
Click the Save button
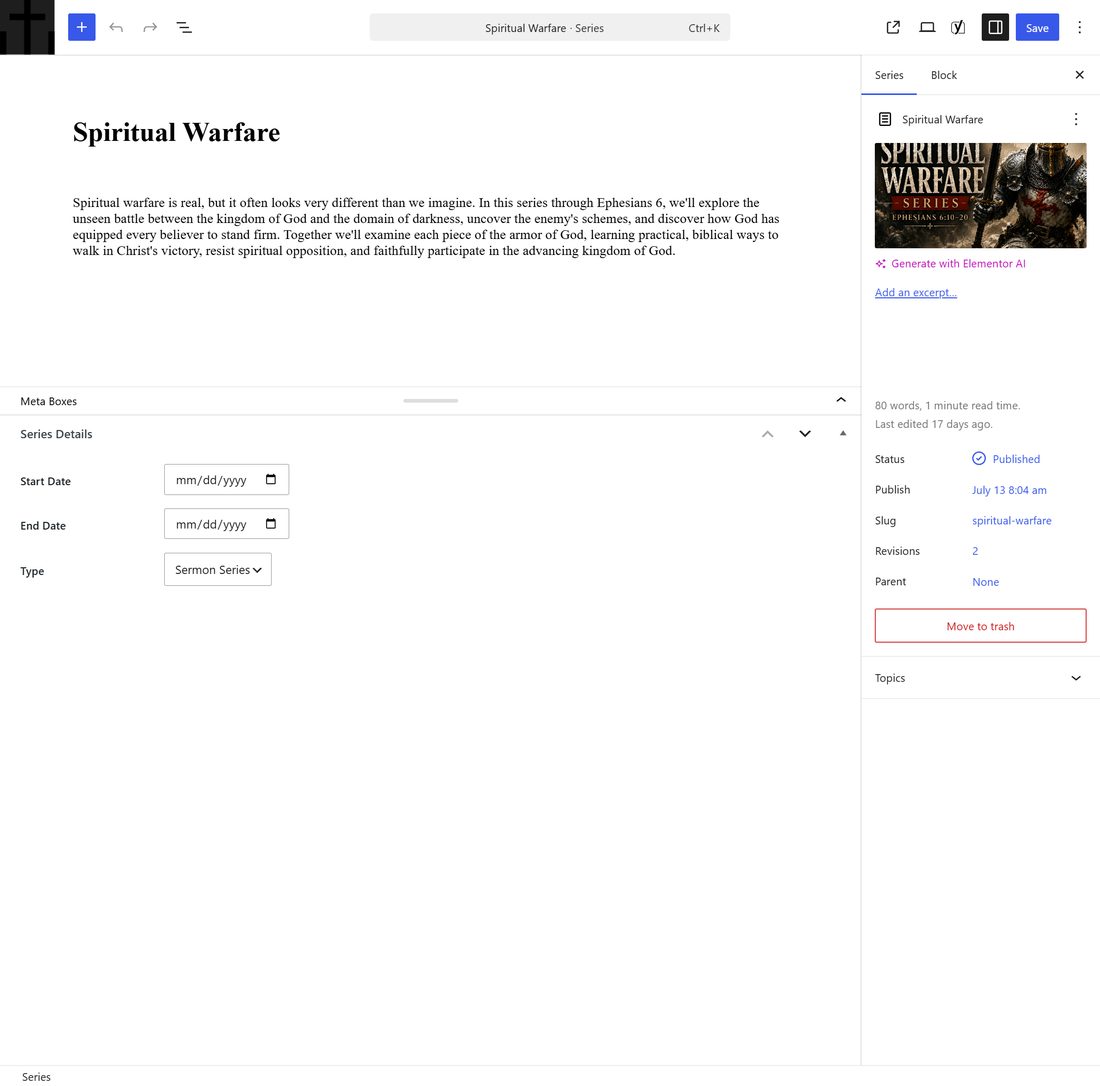pos(1037,27)
